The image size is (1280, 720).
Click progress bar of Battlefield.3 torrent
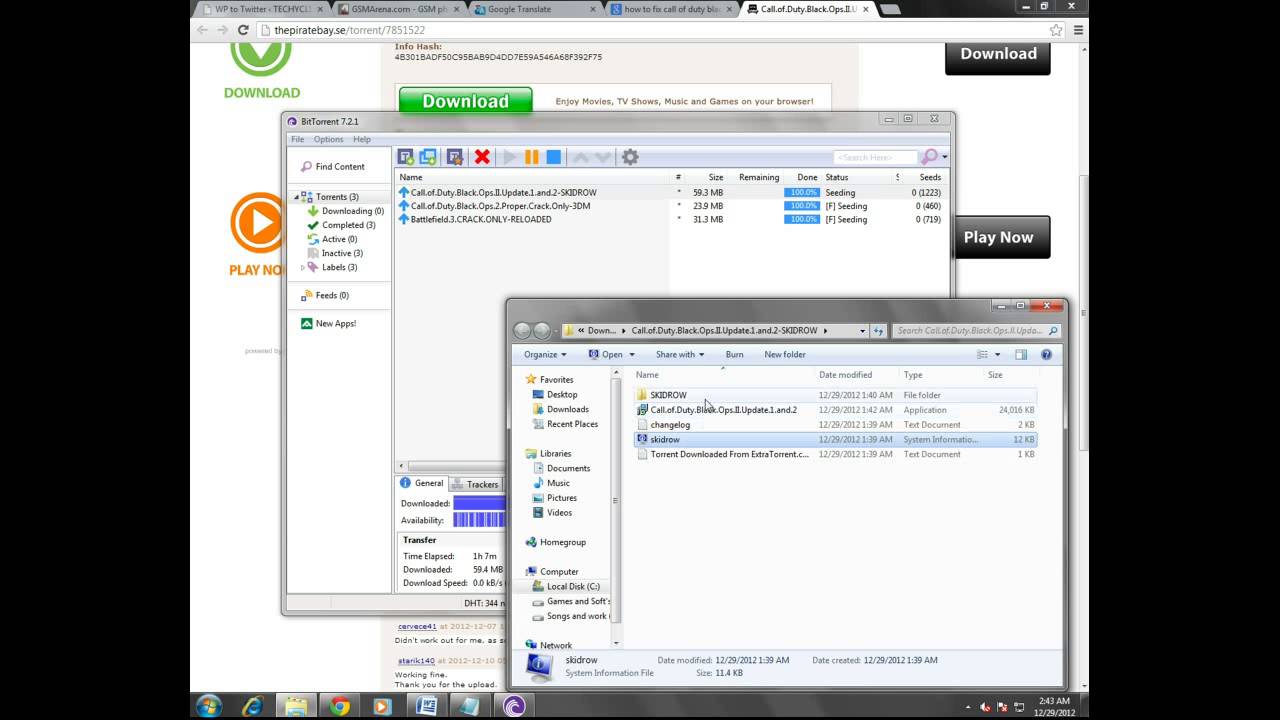pyautogui.click(x=802, y=219)
